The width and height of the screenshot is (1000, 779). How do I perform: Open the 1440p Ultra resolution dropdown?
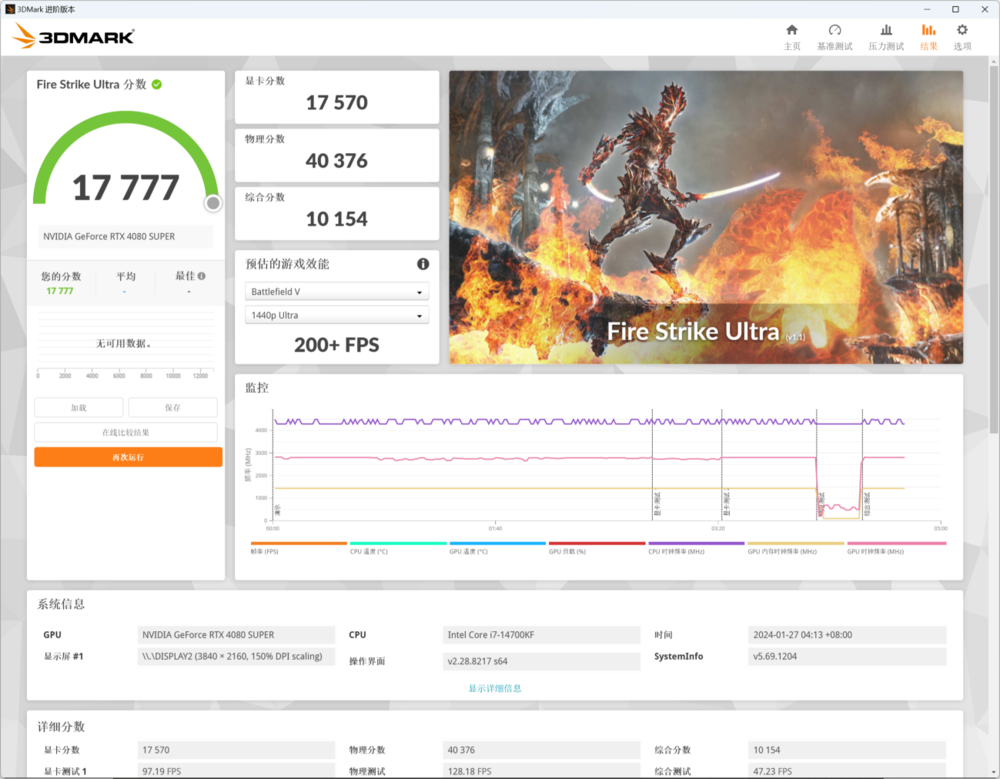coord(337,315)
